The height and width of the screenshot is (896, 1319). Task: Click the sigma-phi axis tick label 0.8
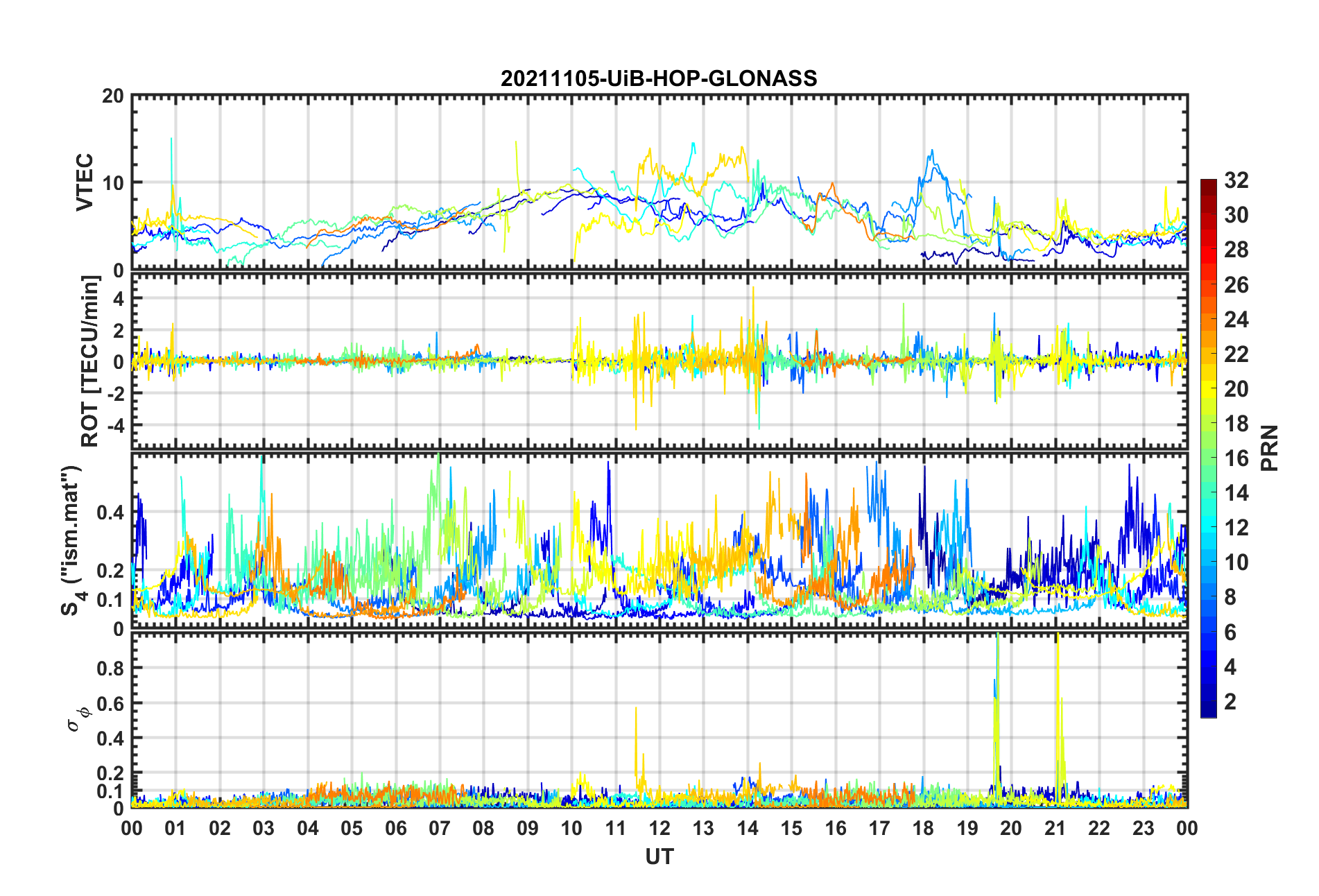click(110, 668)
